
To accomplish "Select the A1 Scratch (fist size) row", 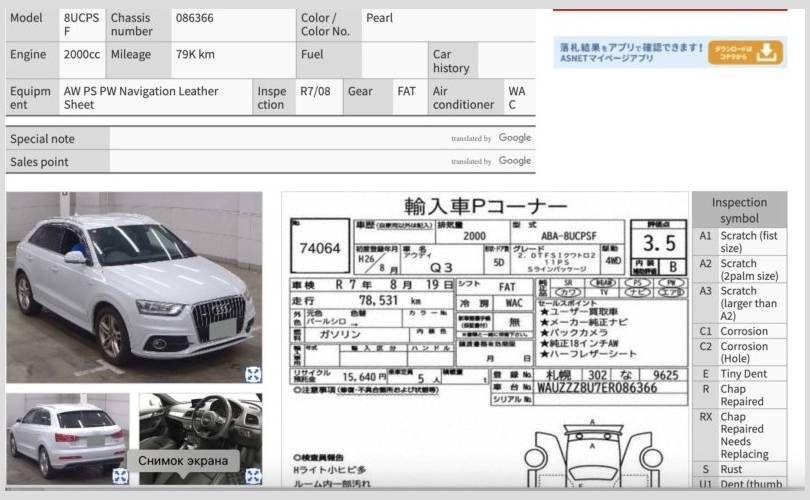I will pyautogui.click(x=739, y=242).
